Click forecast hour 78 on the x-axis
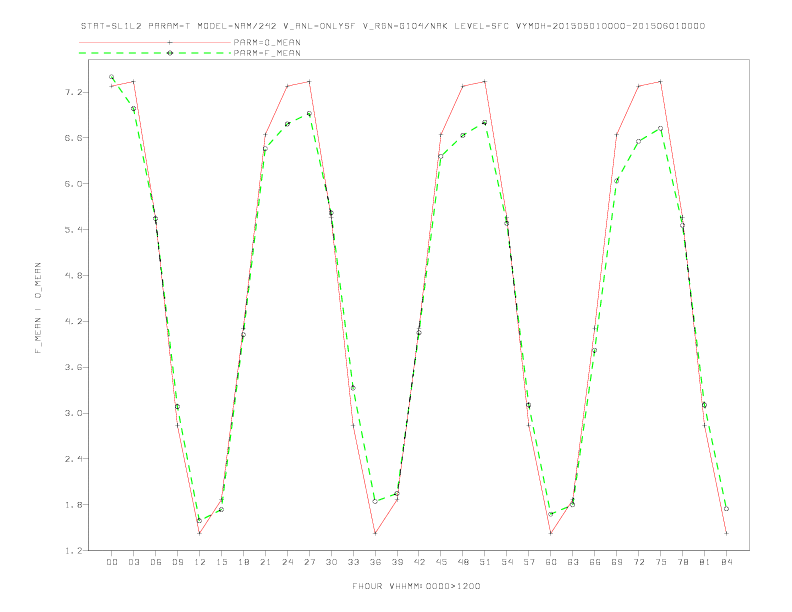Viewport: 792px width, 612px height. (x=682, y=562)
